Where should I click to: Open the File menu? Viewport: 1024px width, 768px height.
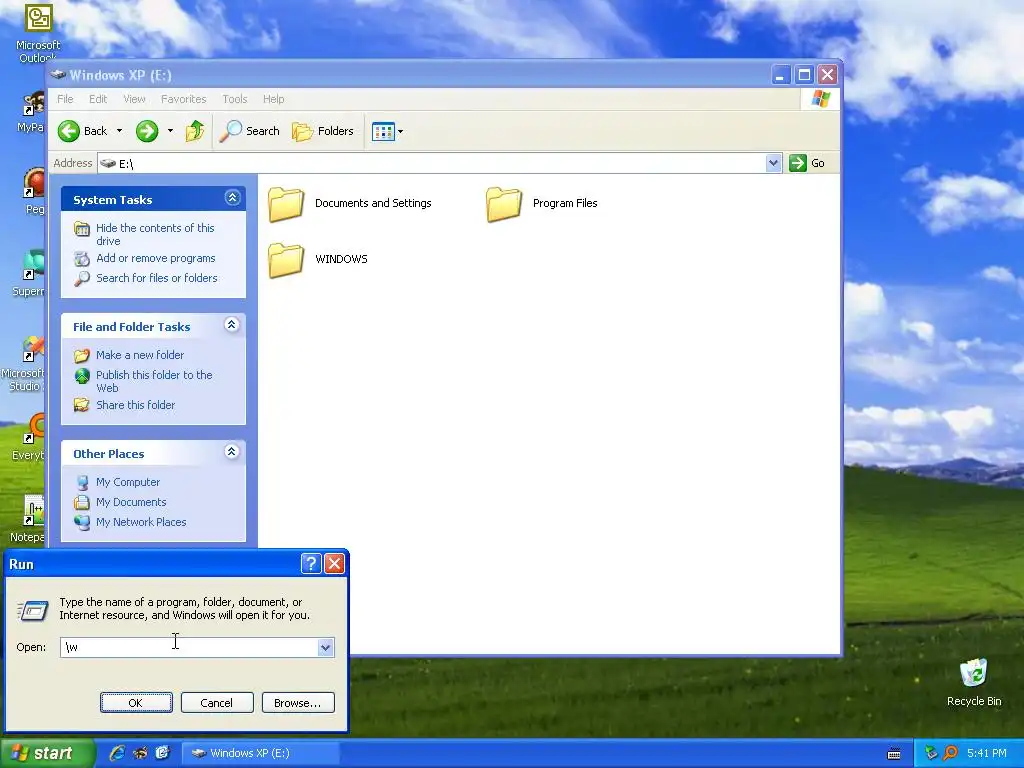coord(65,99)
